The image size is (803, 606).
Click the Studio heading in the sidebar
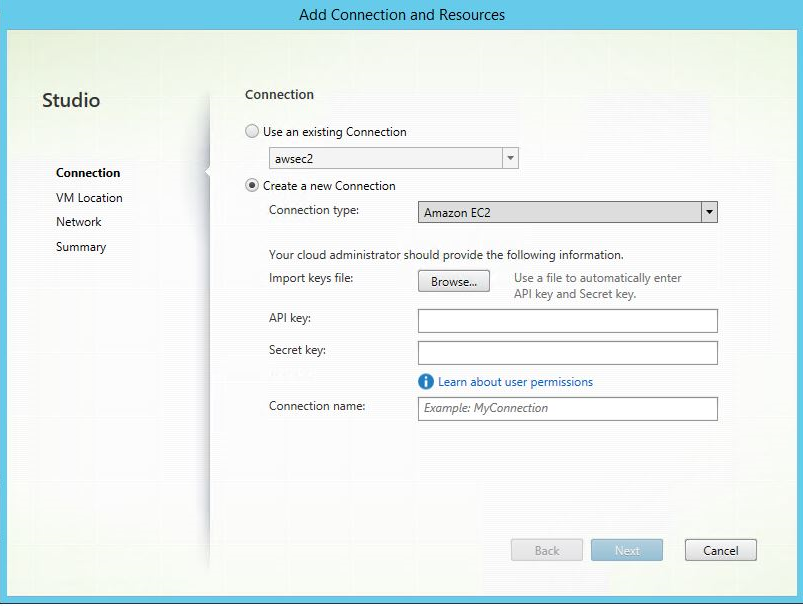71,101
